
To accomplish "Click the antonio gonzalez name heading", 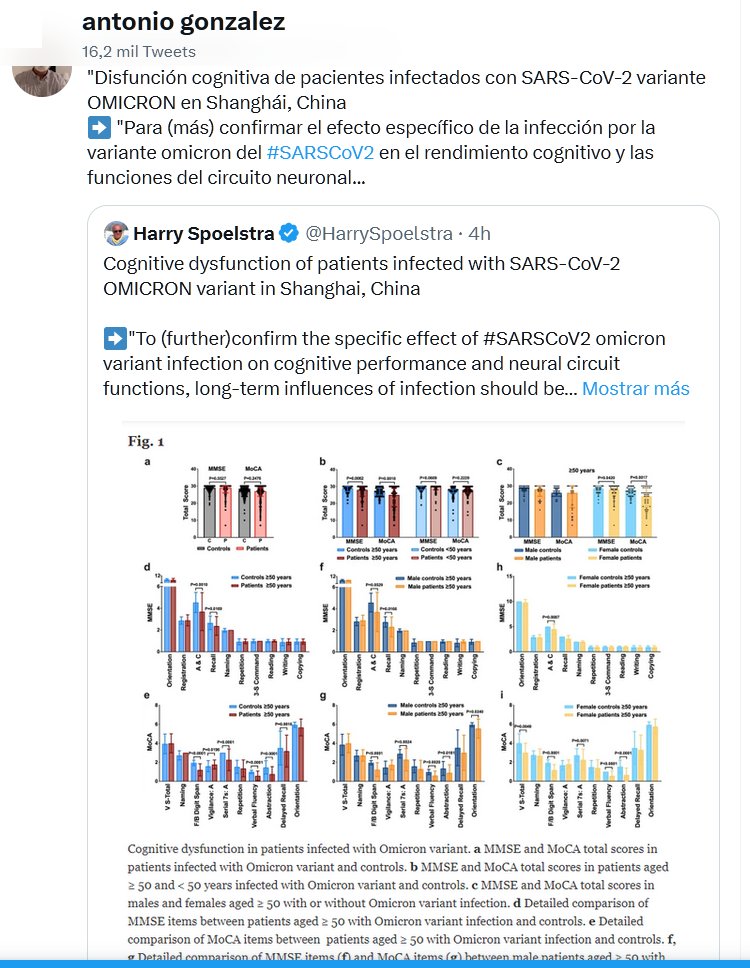I will click(183, 22).
